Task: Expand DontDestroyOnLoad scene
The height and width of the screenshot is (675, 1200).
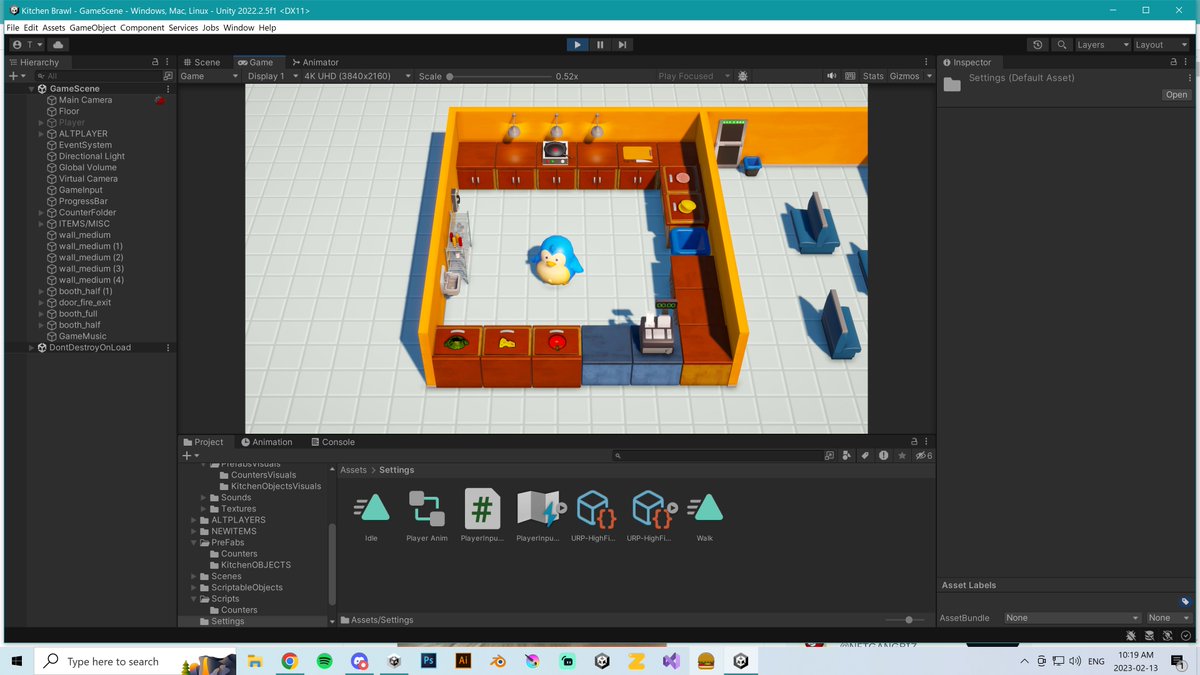Action: [32, 348]
